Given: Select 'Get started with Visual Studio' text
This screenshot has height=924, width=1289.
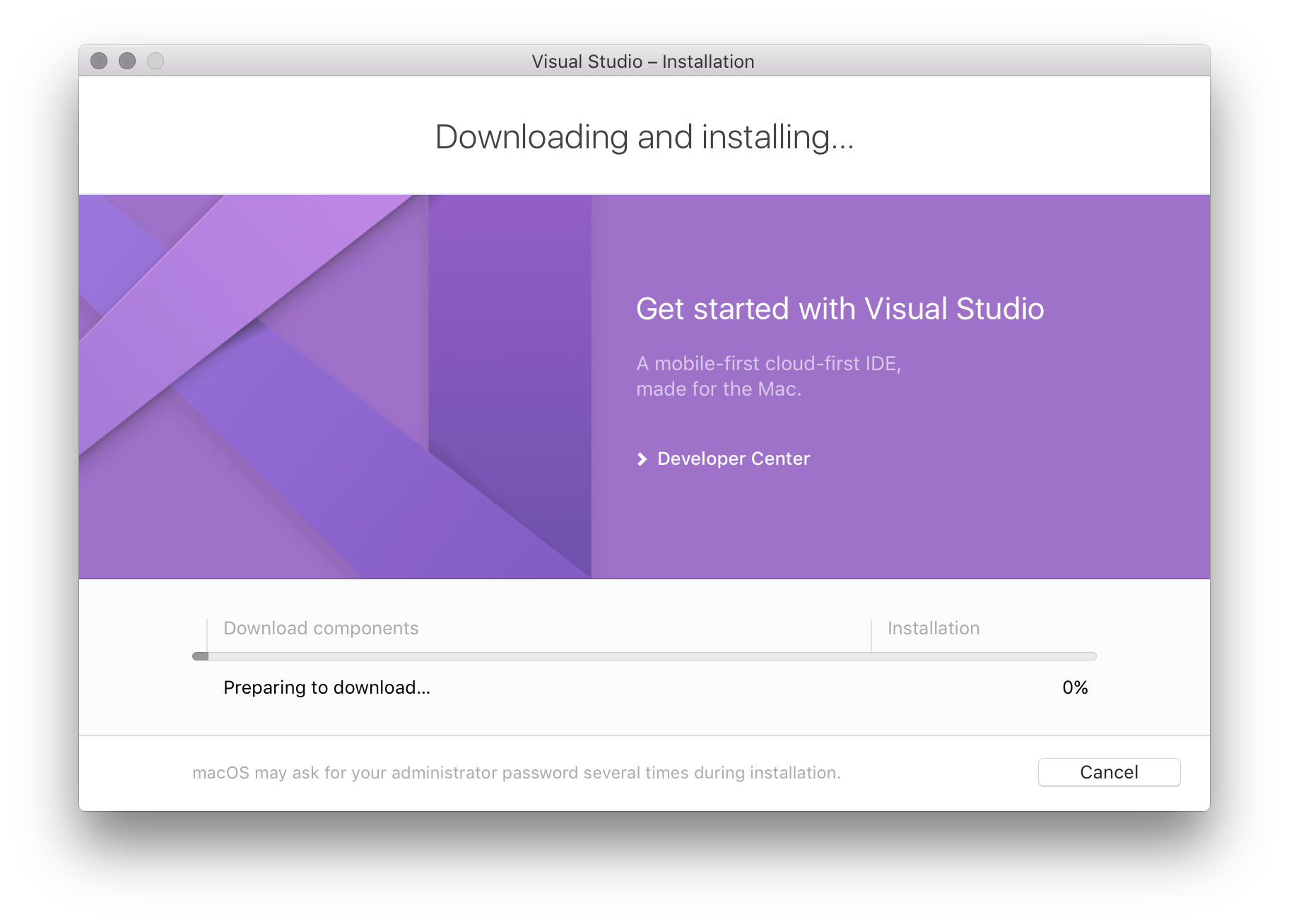Looking at the screenshot, I should point(840,309).
